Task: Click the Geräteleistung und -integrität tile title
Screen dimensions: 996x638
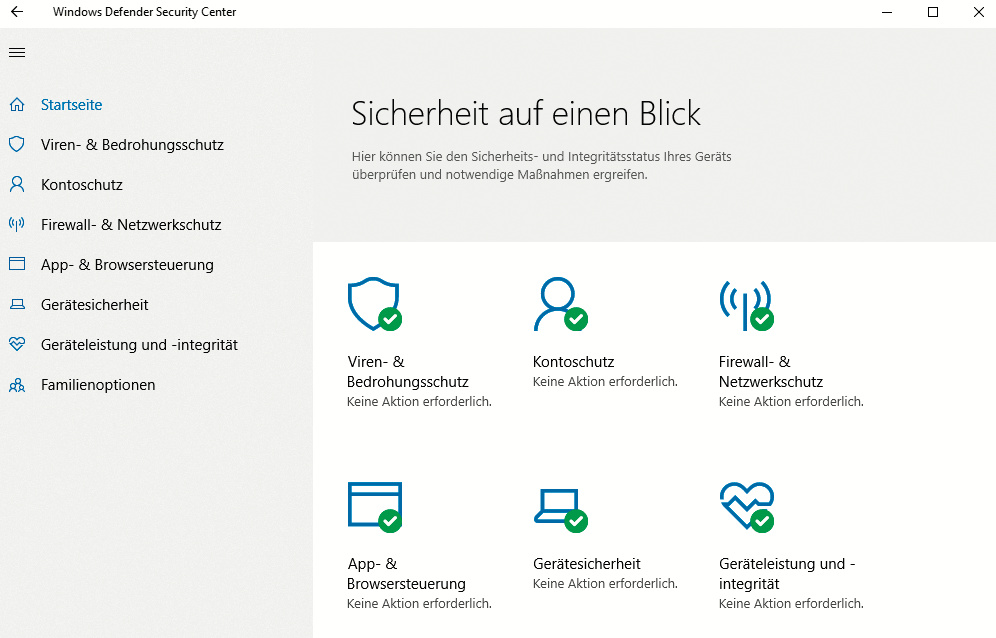Action: pyautogui.click(x=786, y=573)
